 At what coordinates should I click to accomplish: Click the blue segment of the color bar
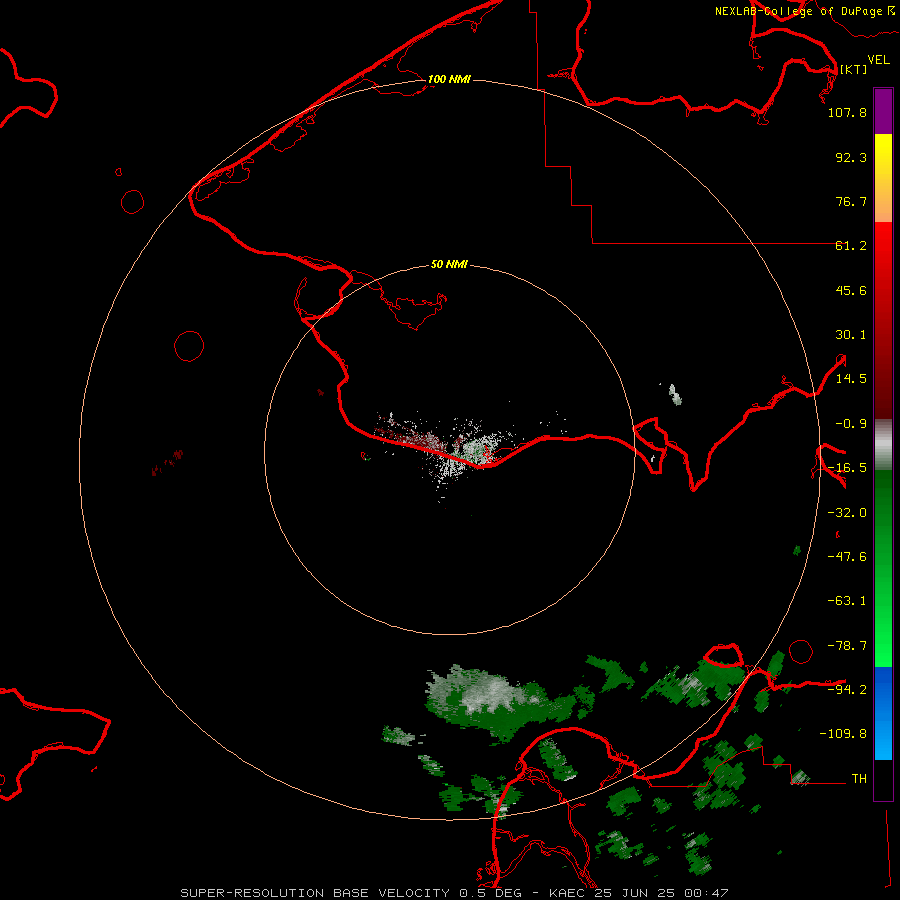tap(883, 713)
